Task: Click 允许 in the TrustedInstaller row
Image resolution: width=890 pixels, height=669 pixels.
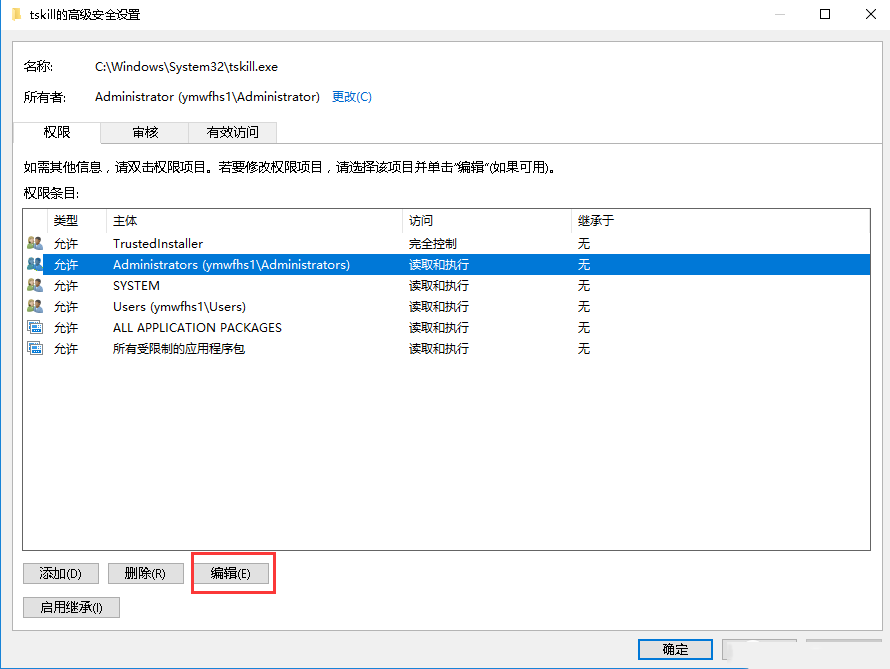Action: pos(66,243)
